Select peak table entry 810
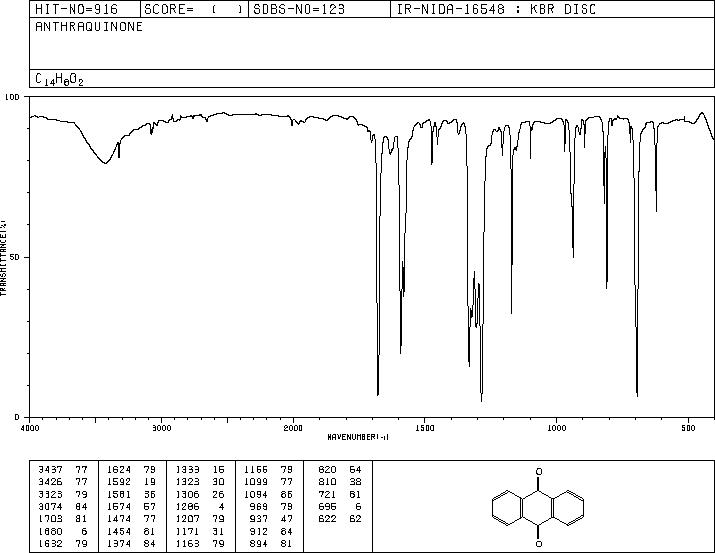 [x=327, y=482]
